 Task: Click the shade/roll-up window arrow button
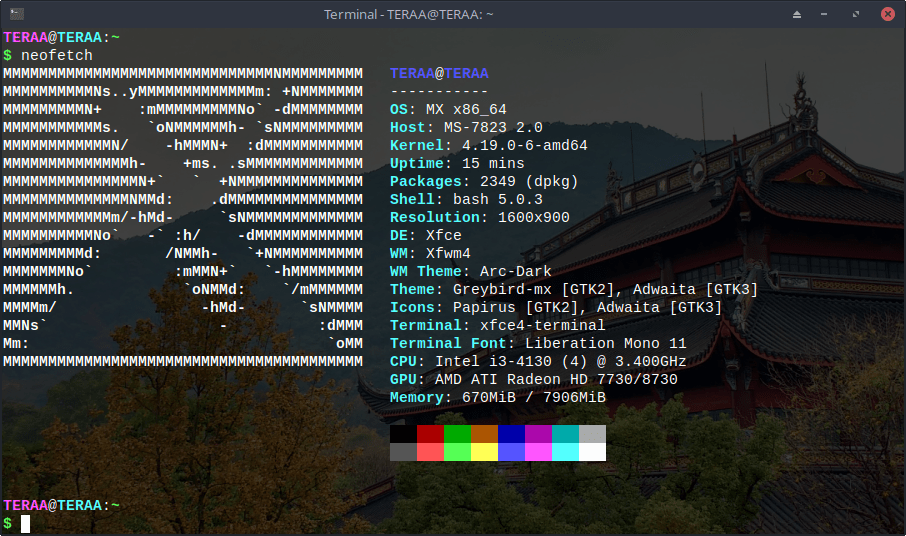coord(797,14)
